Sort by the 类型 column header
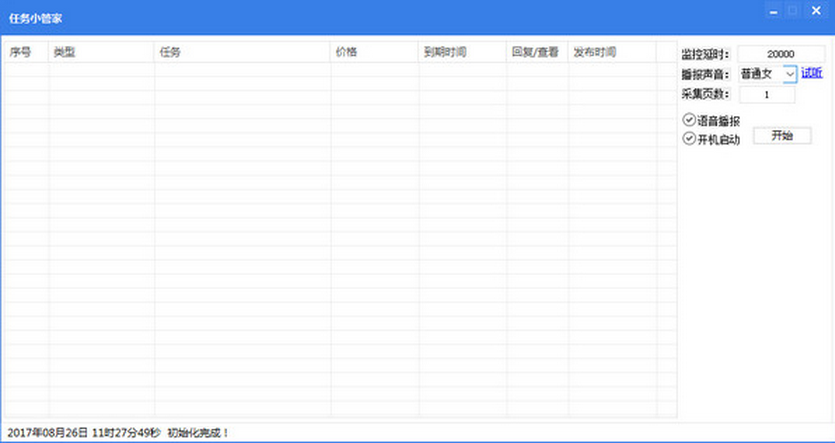Viewport: 835px width, 443px height. (x=101, y=52)
